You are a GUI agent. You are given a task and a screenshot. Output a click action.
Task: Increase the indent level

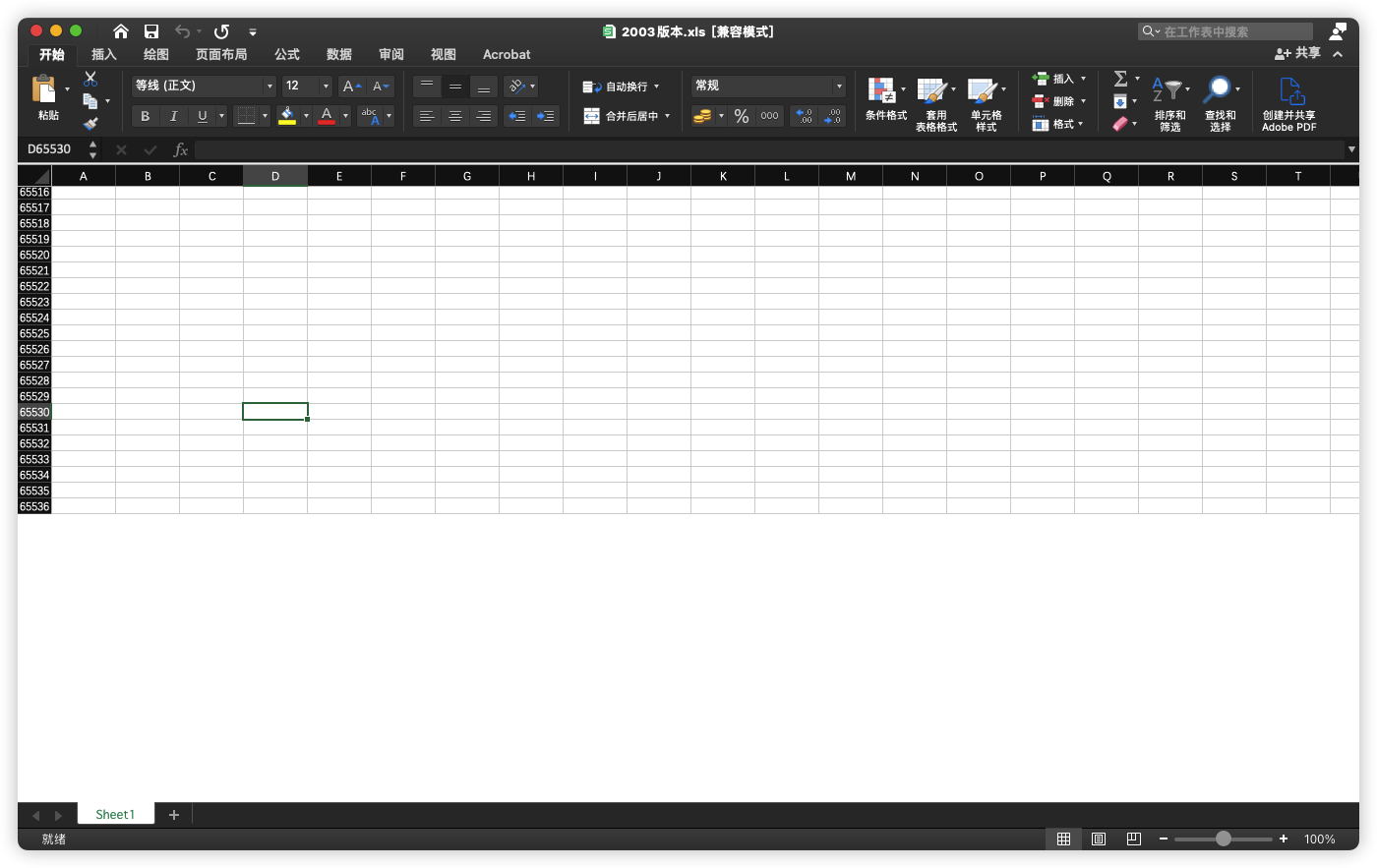tap(546, 116)
